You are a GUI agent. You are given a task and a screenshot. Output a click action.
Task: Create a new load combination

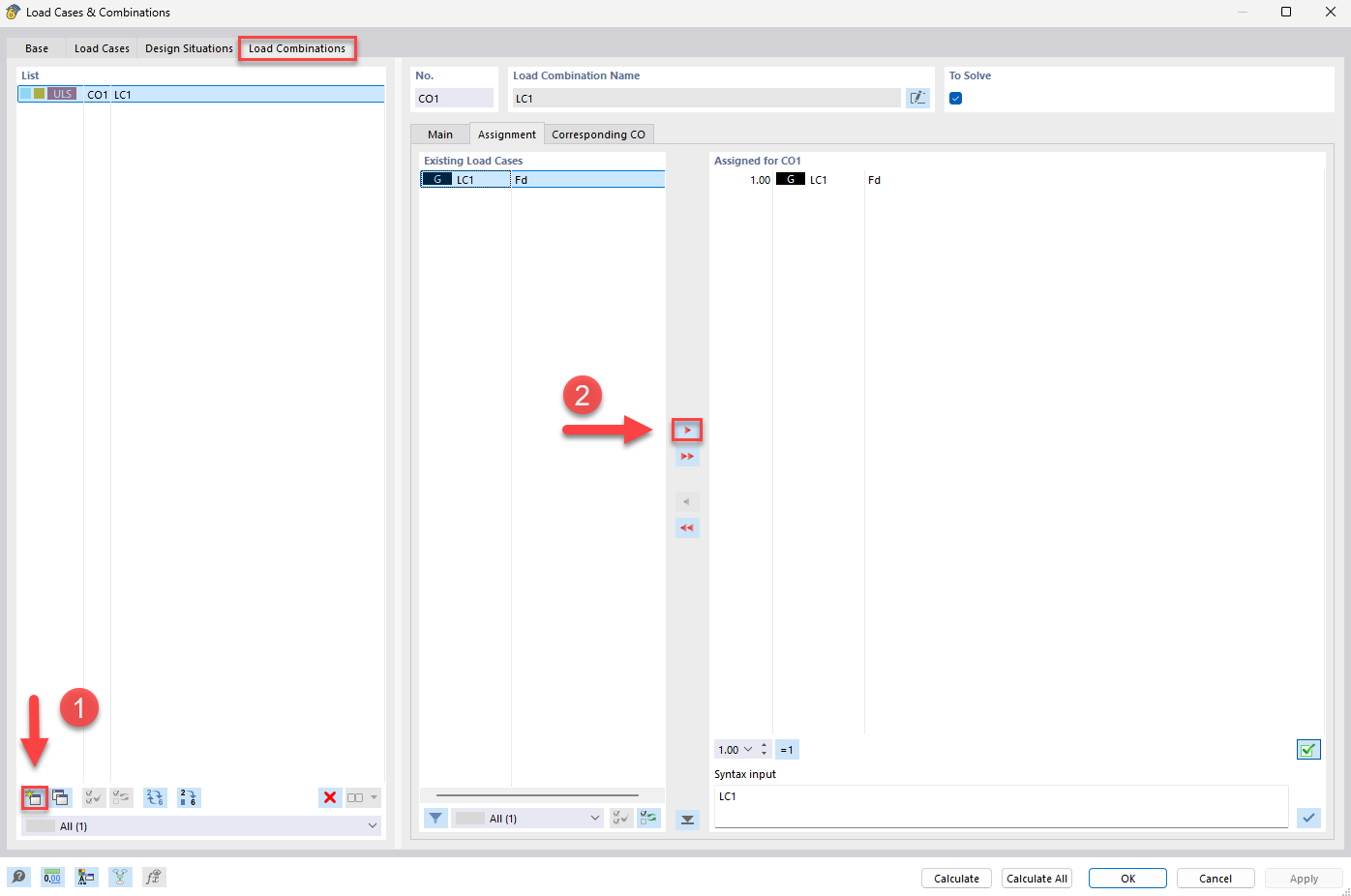[34, 797]
